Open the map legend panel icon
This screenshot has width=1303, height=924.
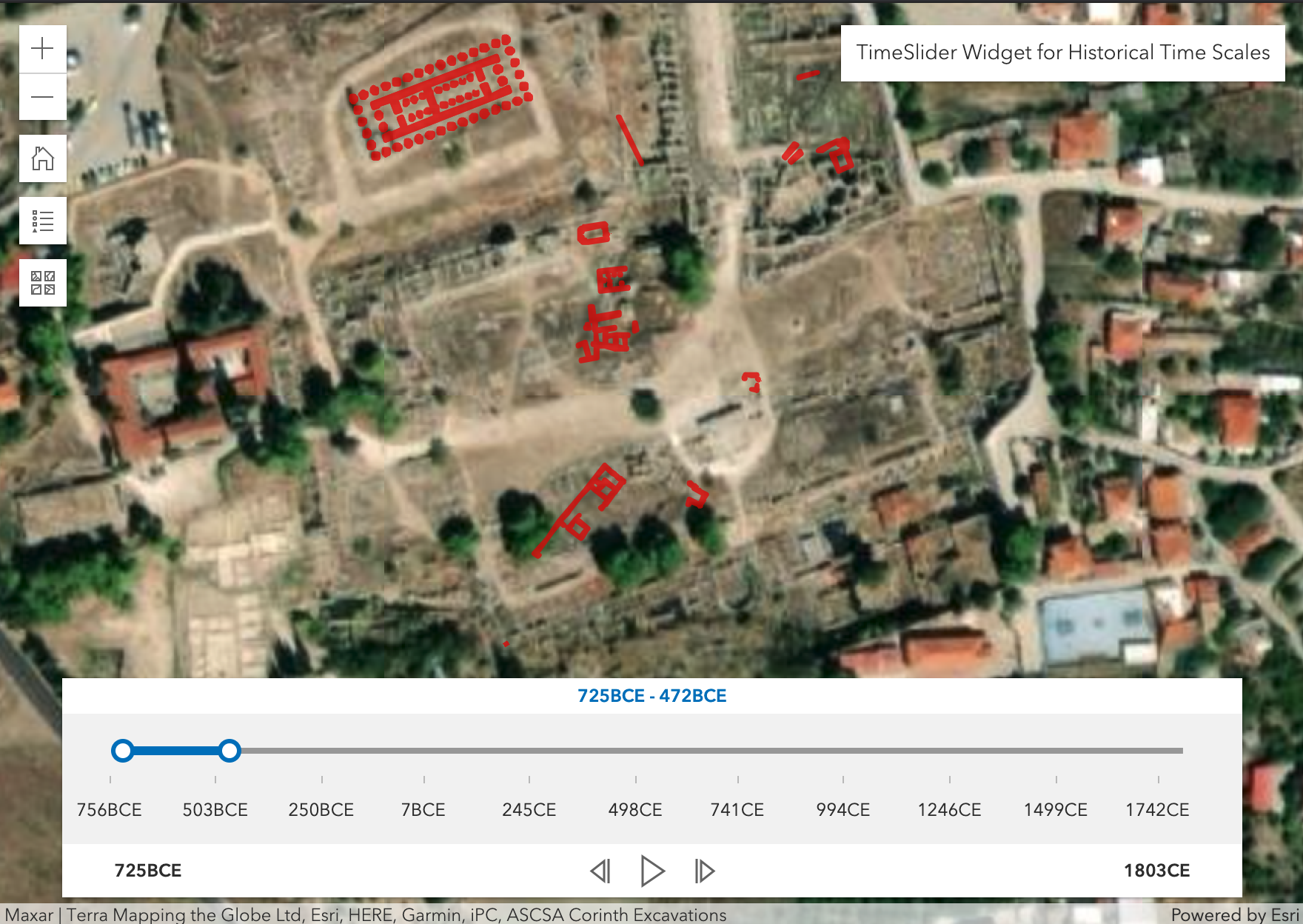point(42,220)
